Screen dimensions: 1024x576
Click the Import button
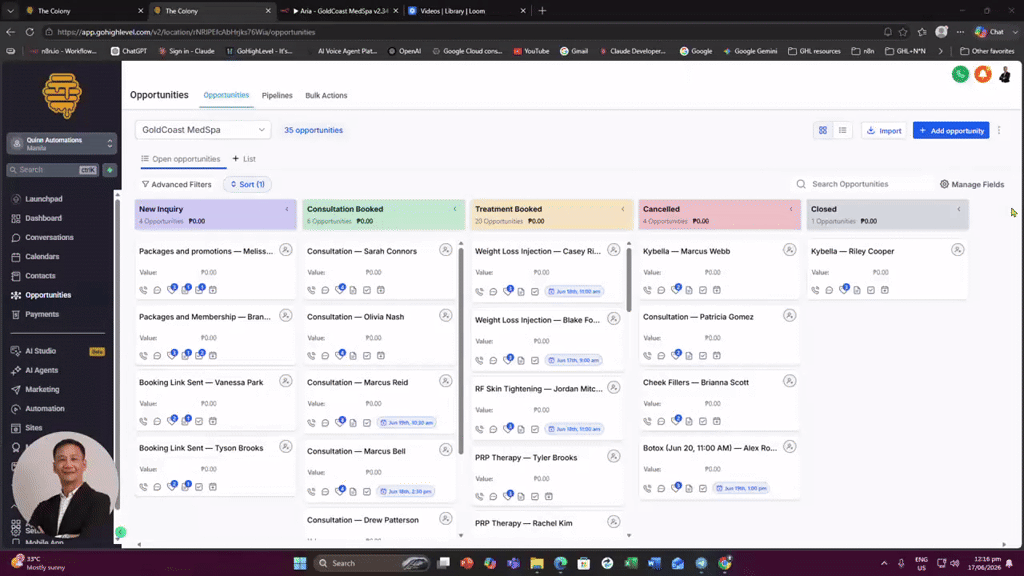884,131
